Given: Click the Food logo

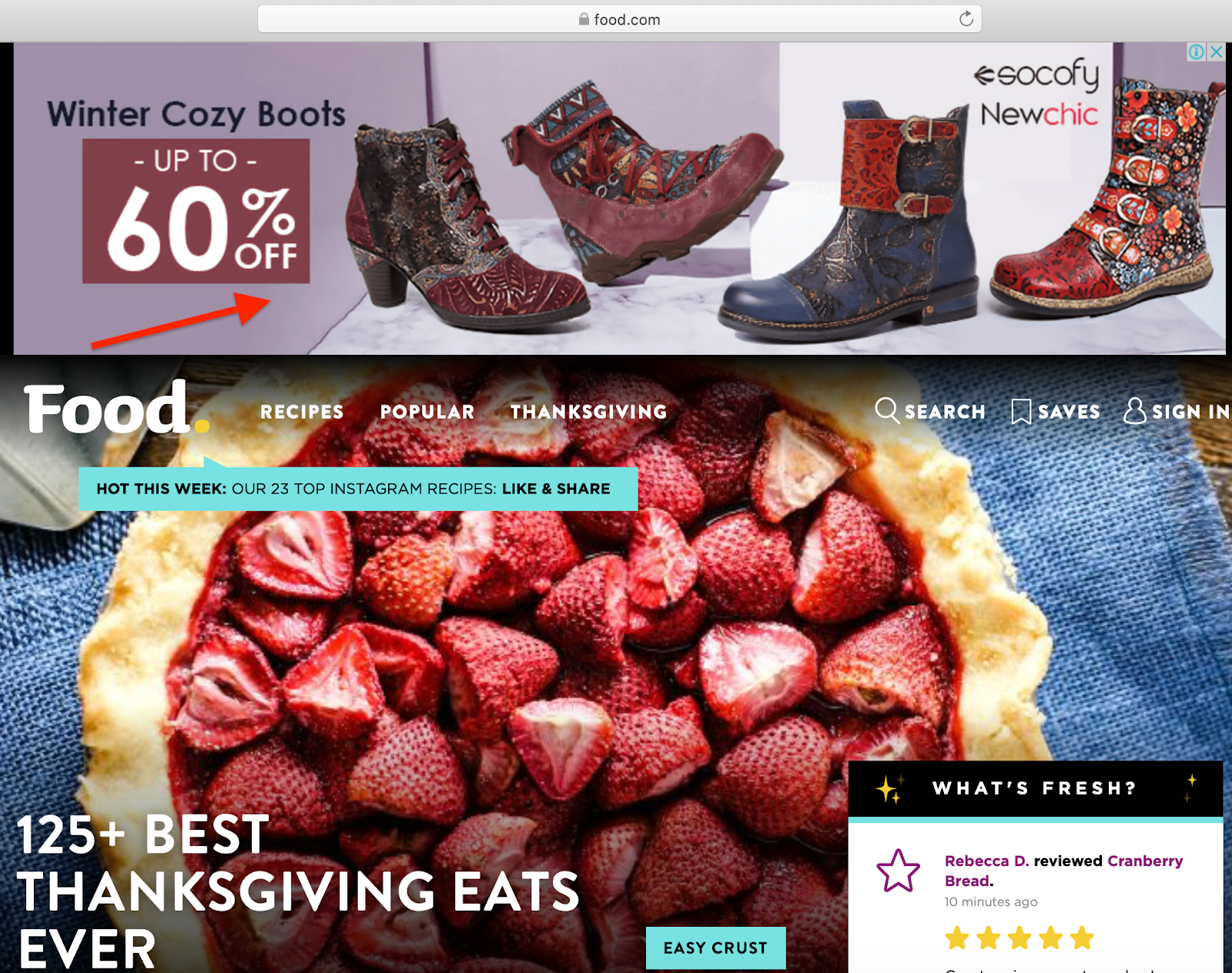Looking at the screenshot, I should tap(115, 407).
